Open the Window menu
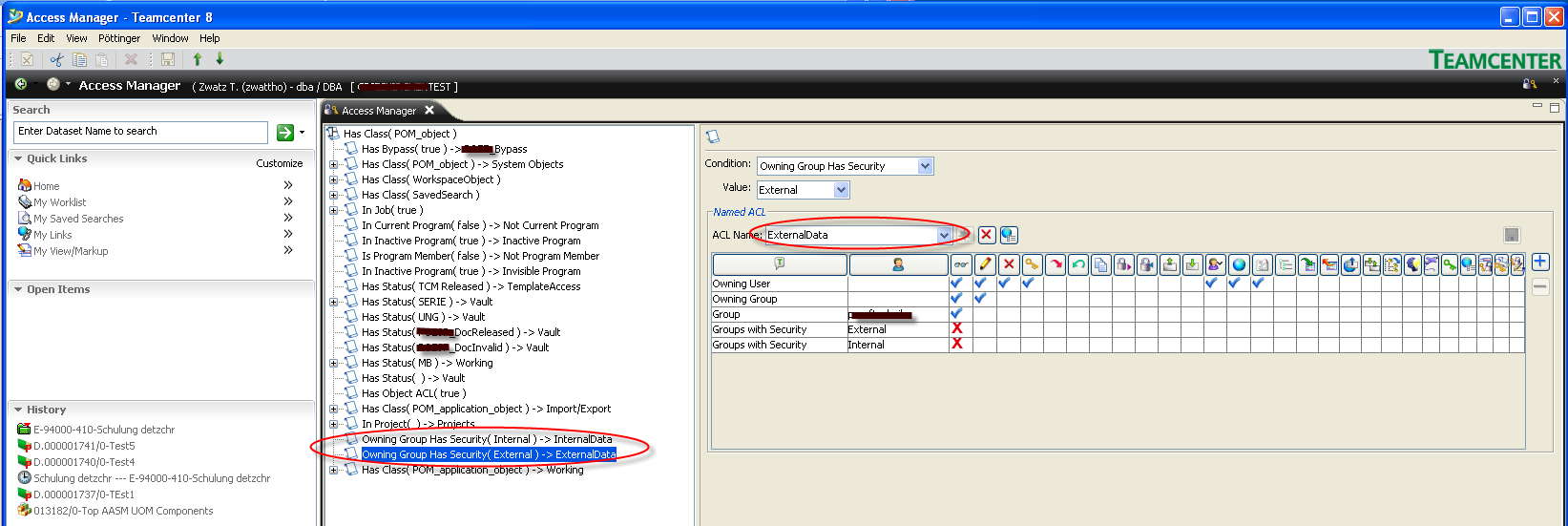Screen dimensions: 1568x526 tap(170, 38)
